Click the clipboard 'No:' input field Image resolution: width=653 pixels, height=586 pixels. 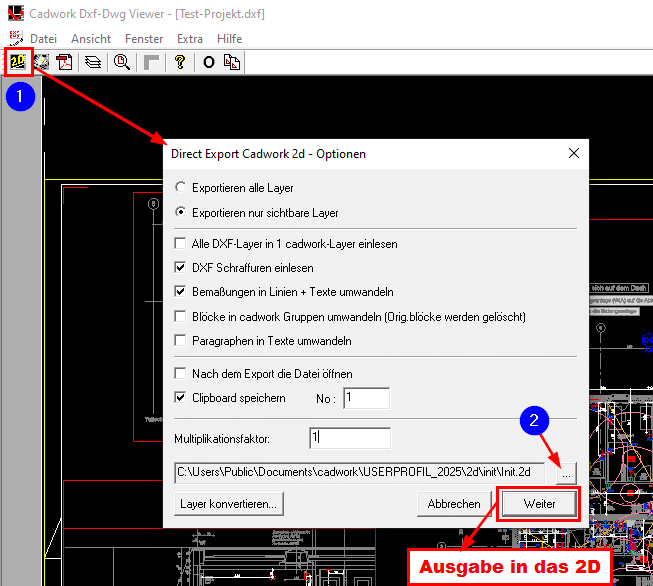click(x=366, y=398)
